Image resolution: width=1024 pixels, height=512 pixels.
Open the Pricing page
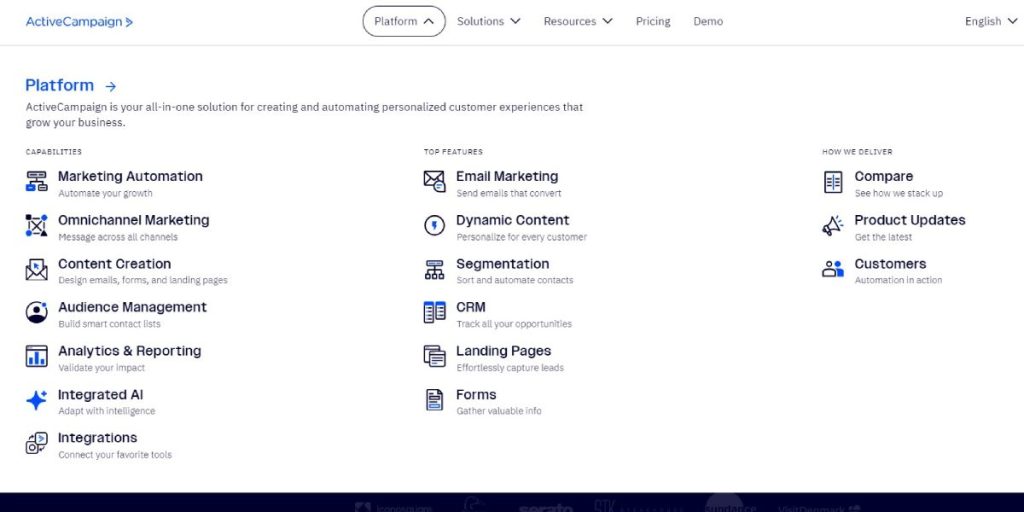653,22
